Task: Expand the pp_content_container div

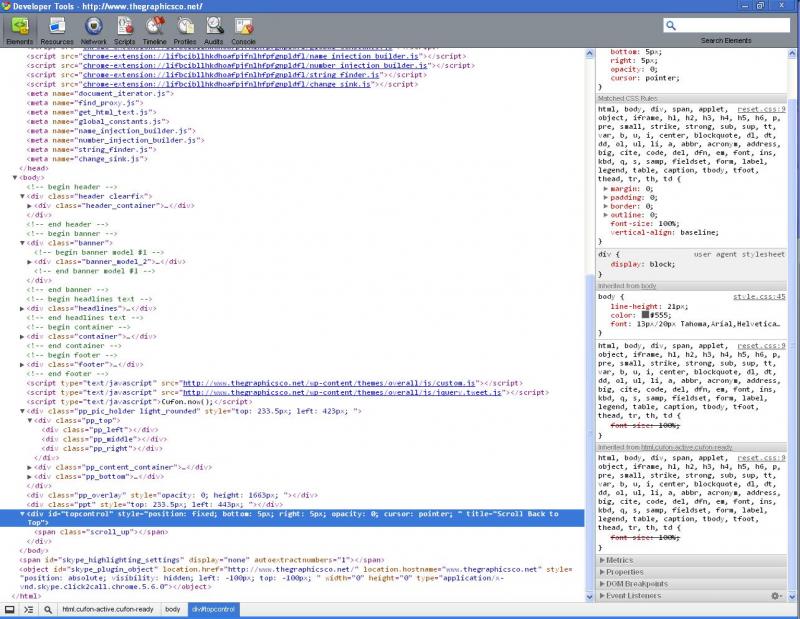Action: tap(30, 467)
